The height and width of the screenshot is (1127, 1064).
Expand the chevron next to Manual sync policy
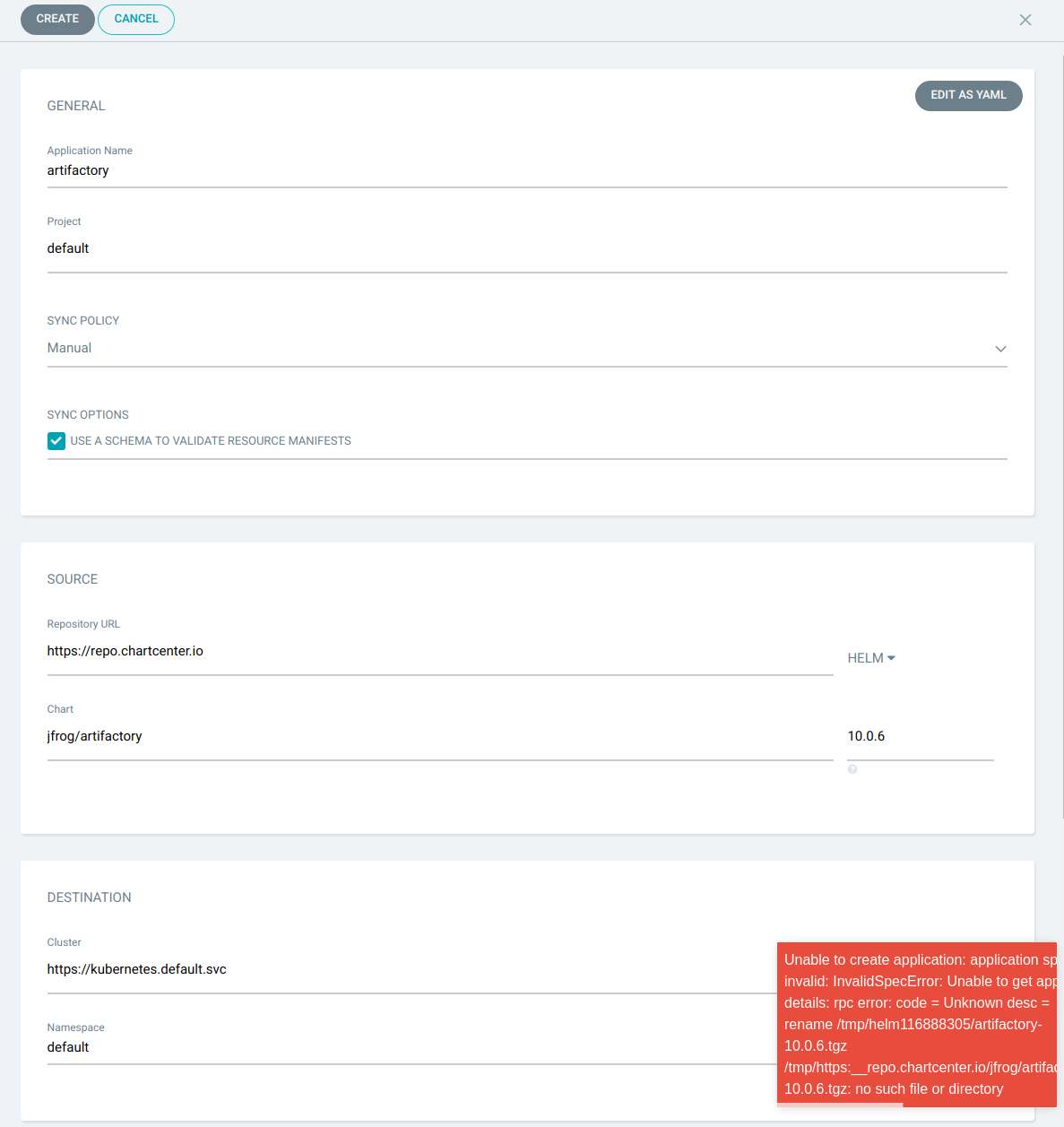coord(1000,349)
